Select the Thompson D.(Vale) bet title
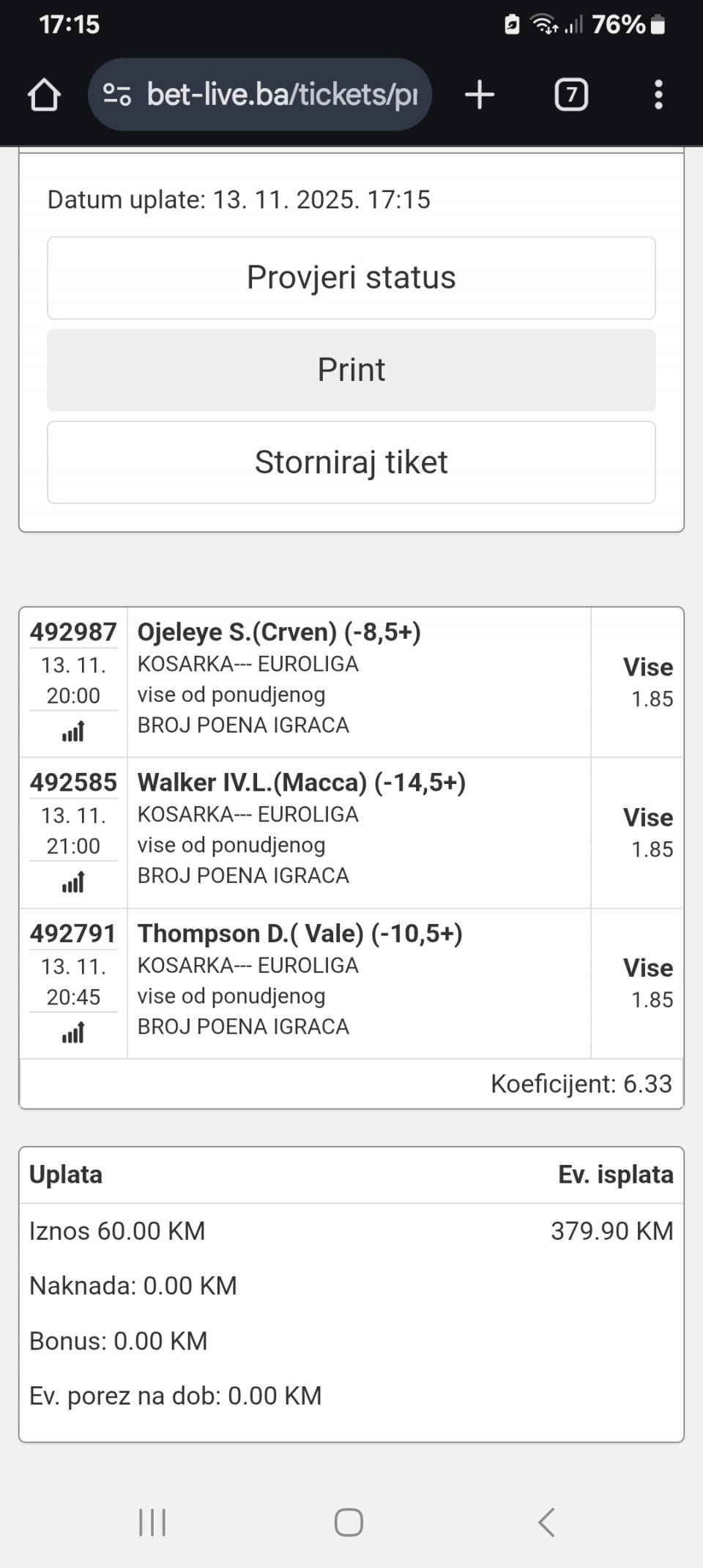Screen dimensions: 703x1568 300,933
